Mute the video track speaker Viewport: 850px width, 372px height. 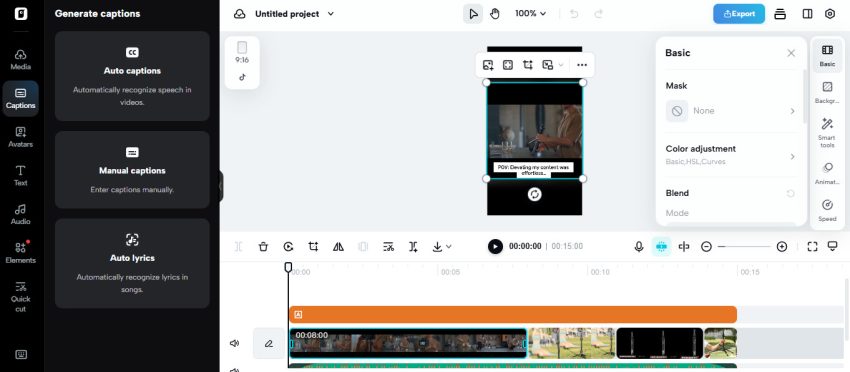pyautogui.click(x=234, y=343)
